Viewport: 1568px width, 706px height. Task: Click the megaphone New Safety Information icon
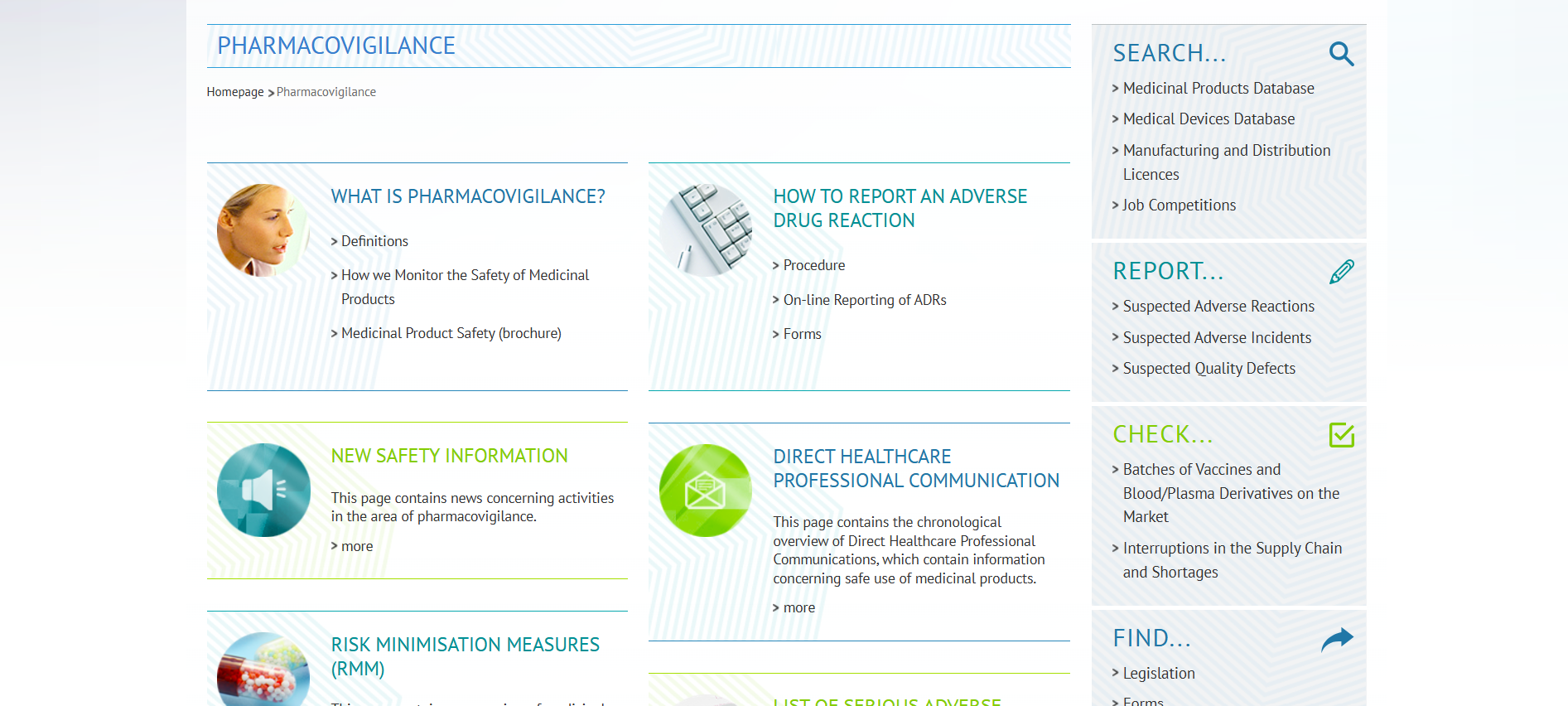[x=263, y=490]
